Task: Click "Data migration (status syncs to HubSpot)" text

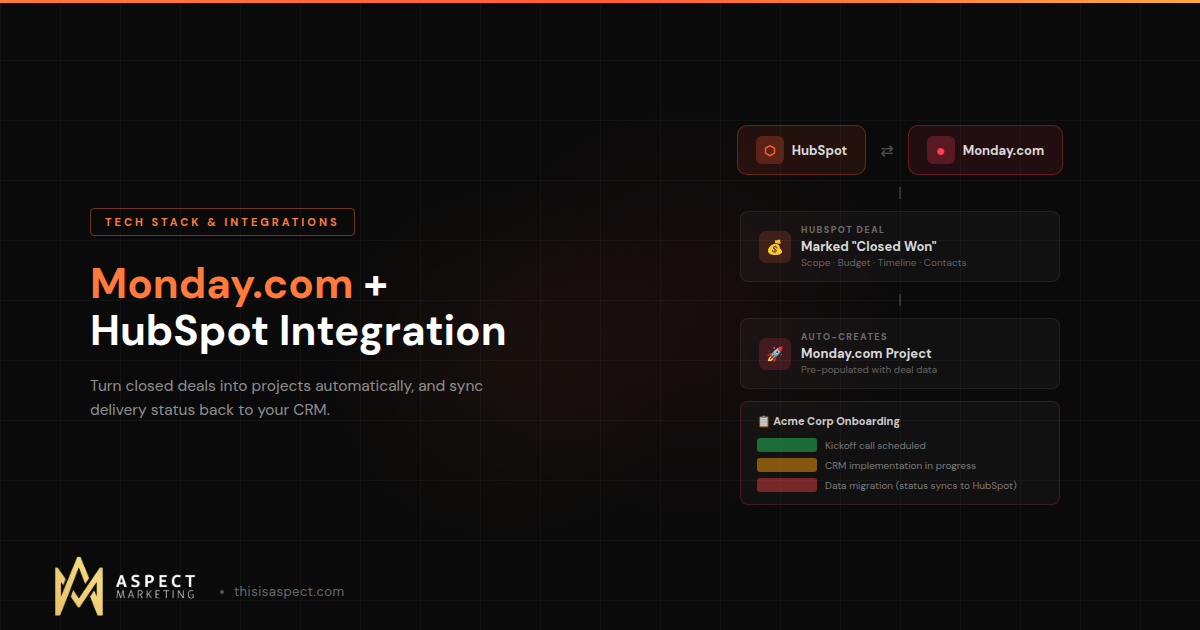Action: (921, 485)
